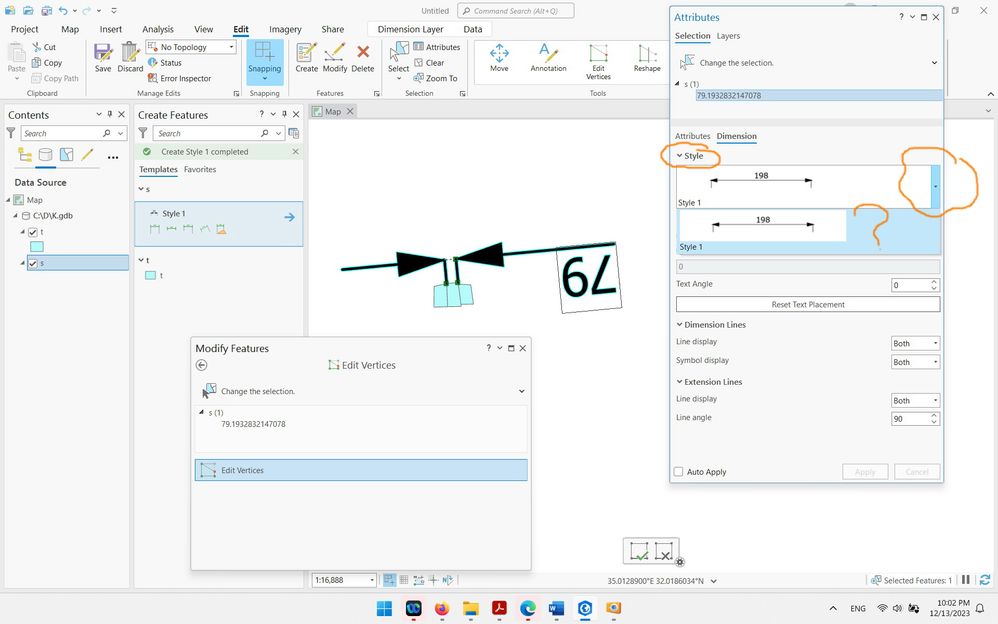The image size is (998, 624).
Task: Click the Command Search box
Action: coord(516,11)
